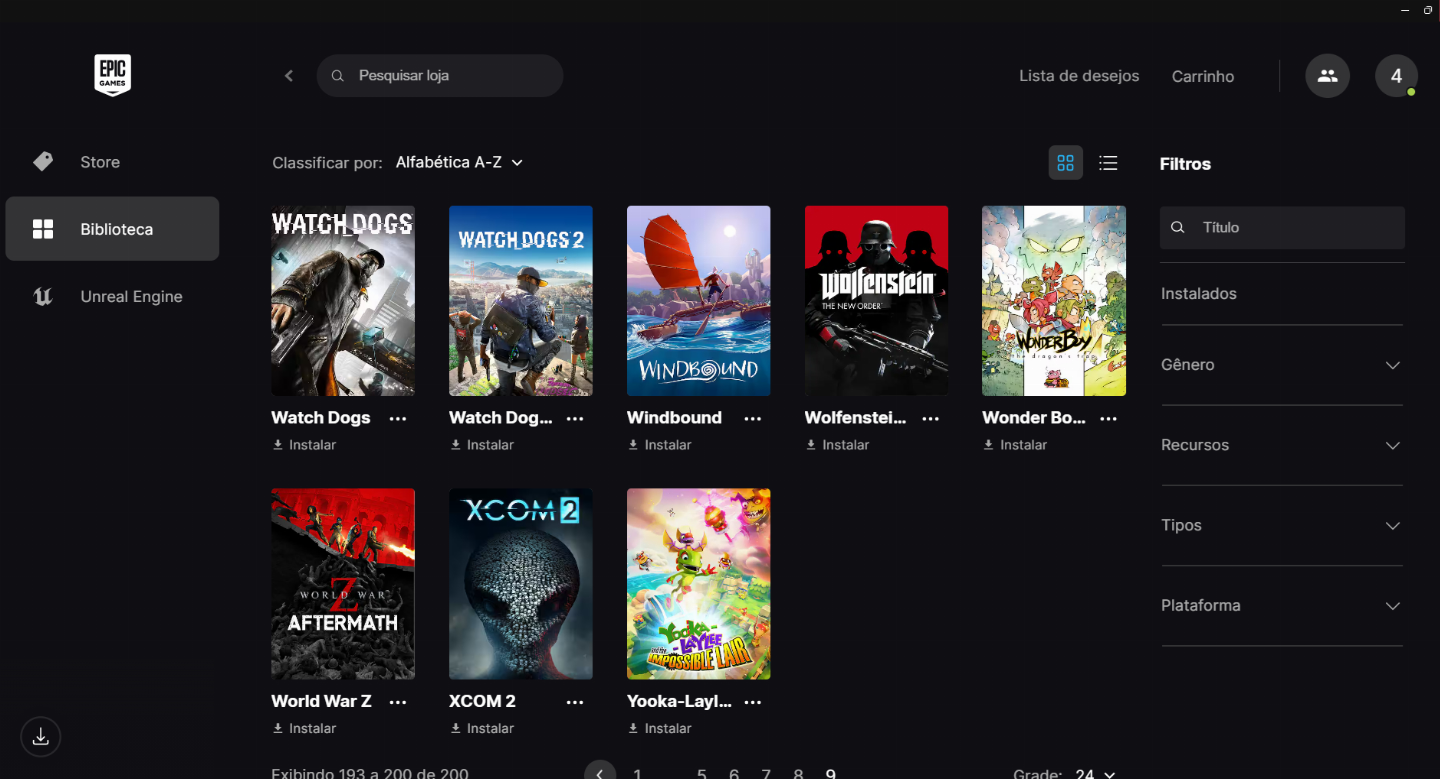Select Biblioteca in the sidebar
The height and width of the screenshot is (779, 1440).
pyautogui.click(x=112, y=229)
